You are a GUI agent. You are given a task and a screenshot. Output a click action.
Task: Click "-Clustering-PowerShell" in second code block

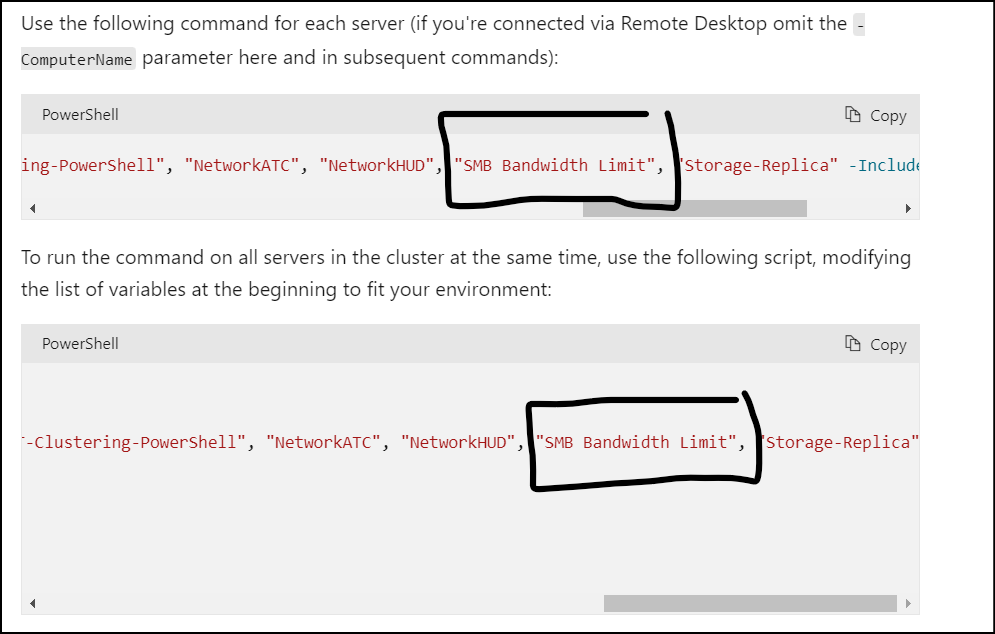[x=134, y=442]
